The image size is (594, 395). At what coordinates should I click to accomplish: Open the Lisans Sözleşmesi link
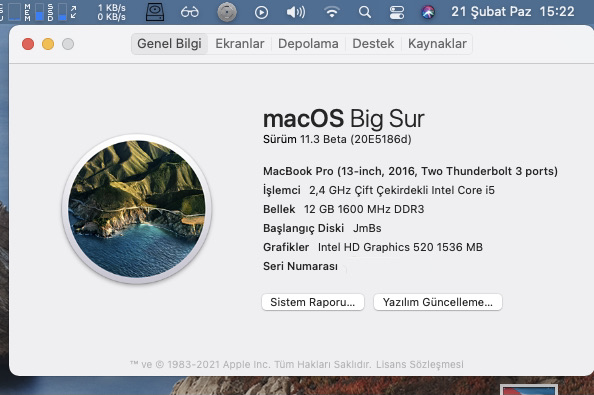(419, 364)
